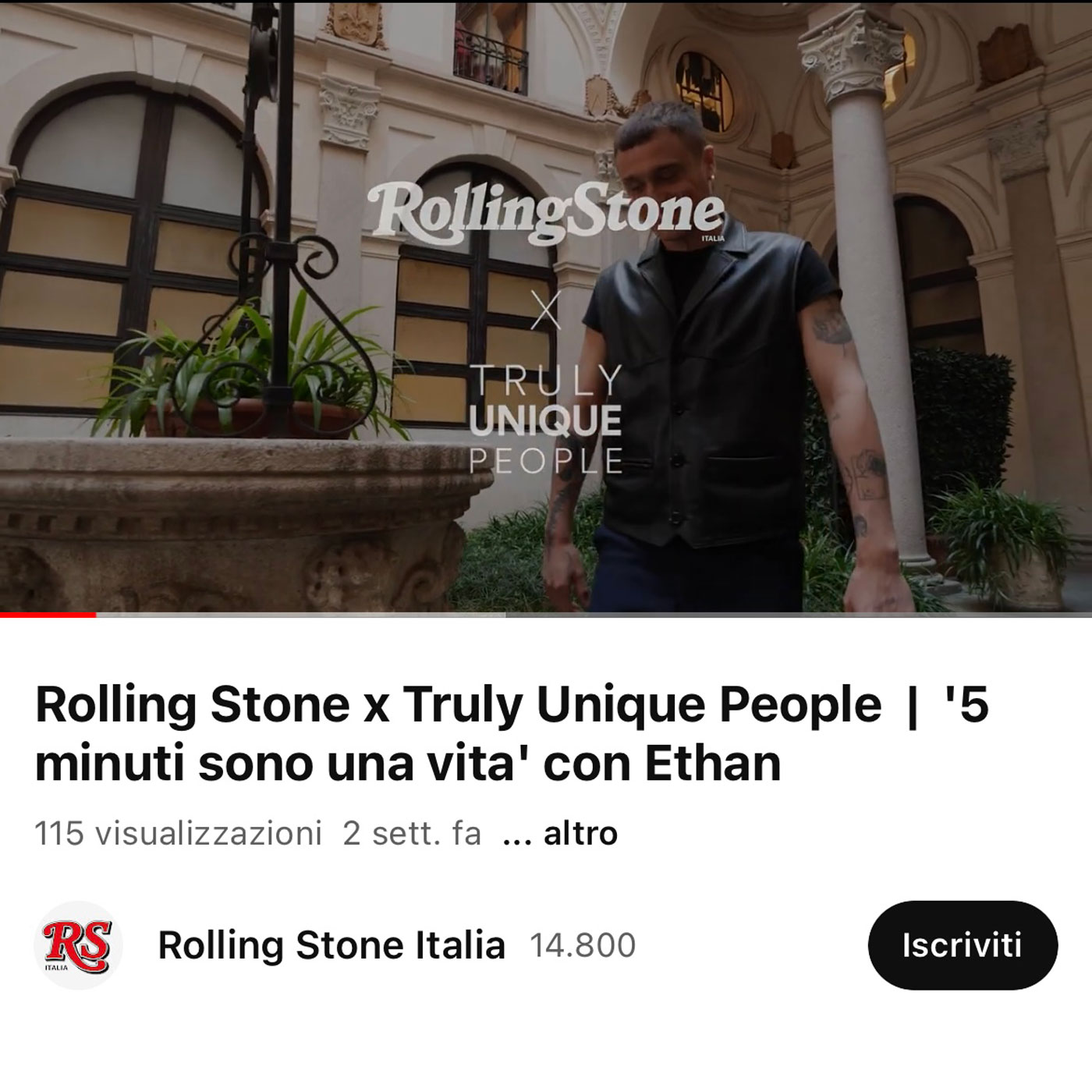Click the 14.800 subscriber count
Viewport: 1092px width, 1092px height.
[583, 945]
